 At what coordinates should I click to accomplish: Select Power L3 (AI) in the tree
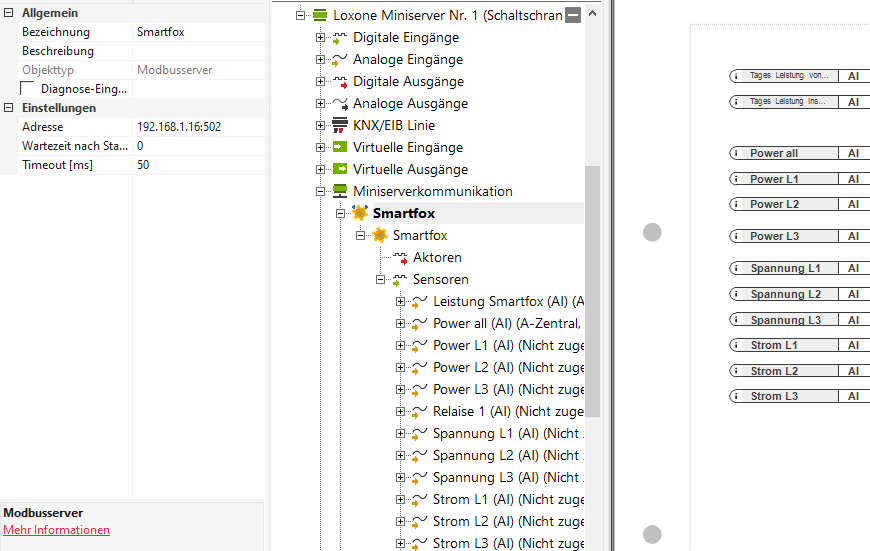click(x=509, y=390)
